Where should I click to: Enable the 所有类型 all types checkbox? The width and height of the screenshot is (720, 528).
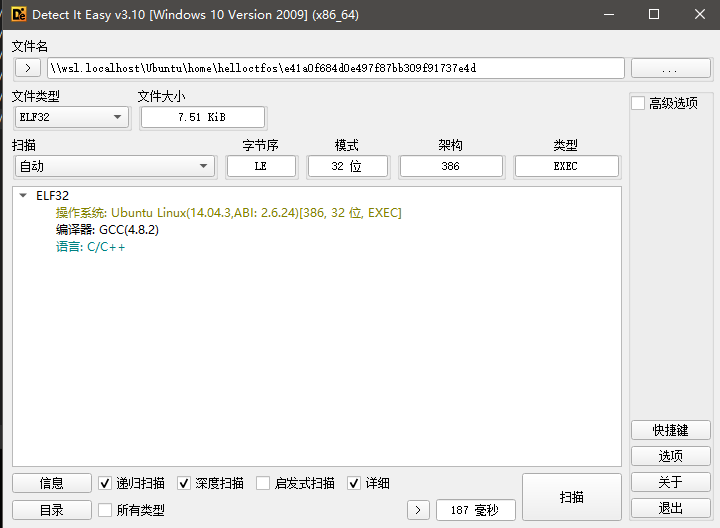pyautogui.click(x=105, y=510)
